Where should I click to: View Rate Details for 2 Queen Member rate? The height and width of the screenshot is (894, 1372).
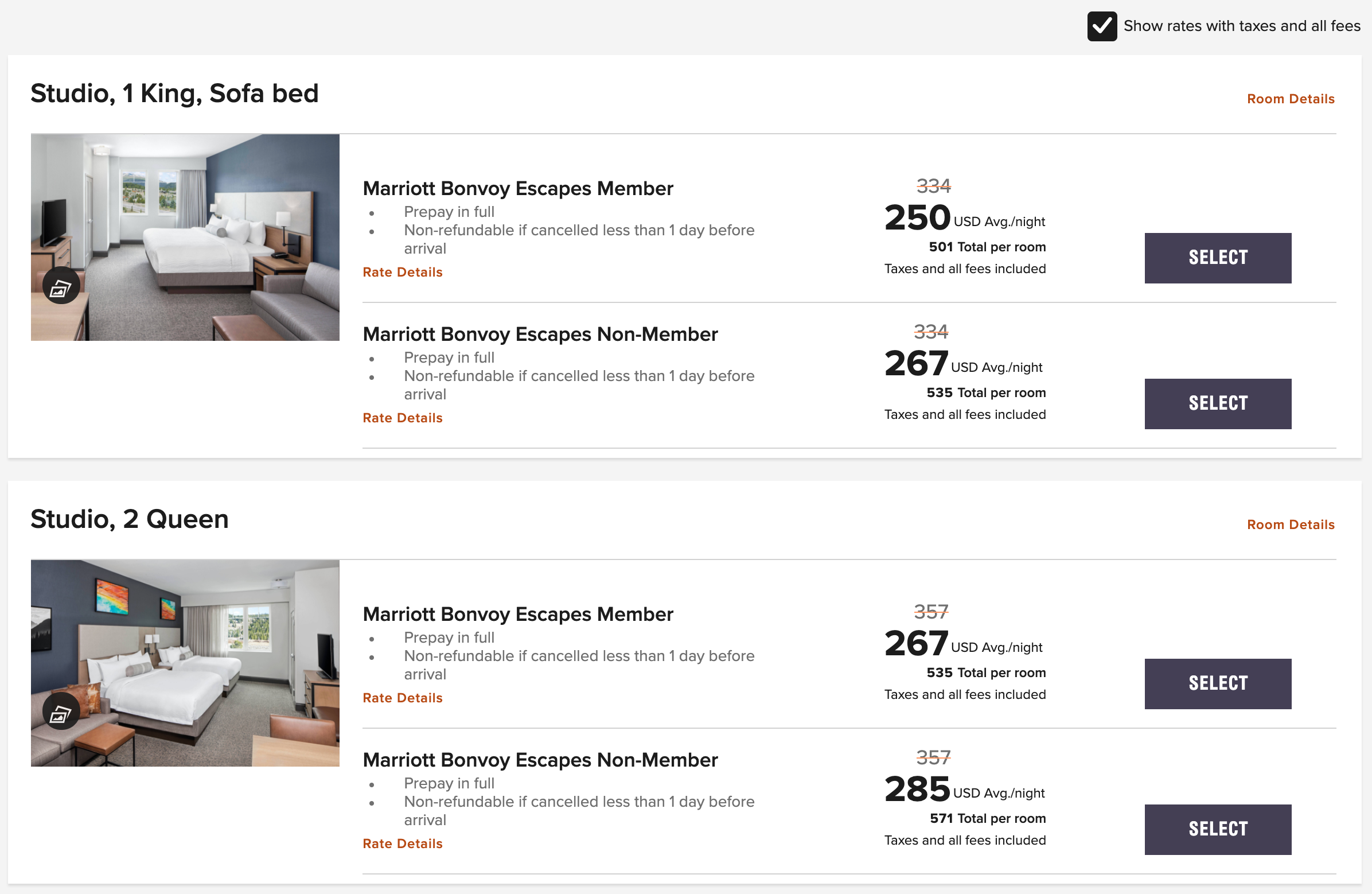[403, 698]
